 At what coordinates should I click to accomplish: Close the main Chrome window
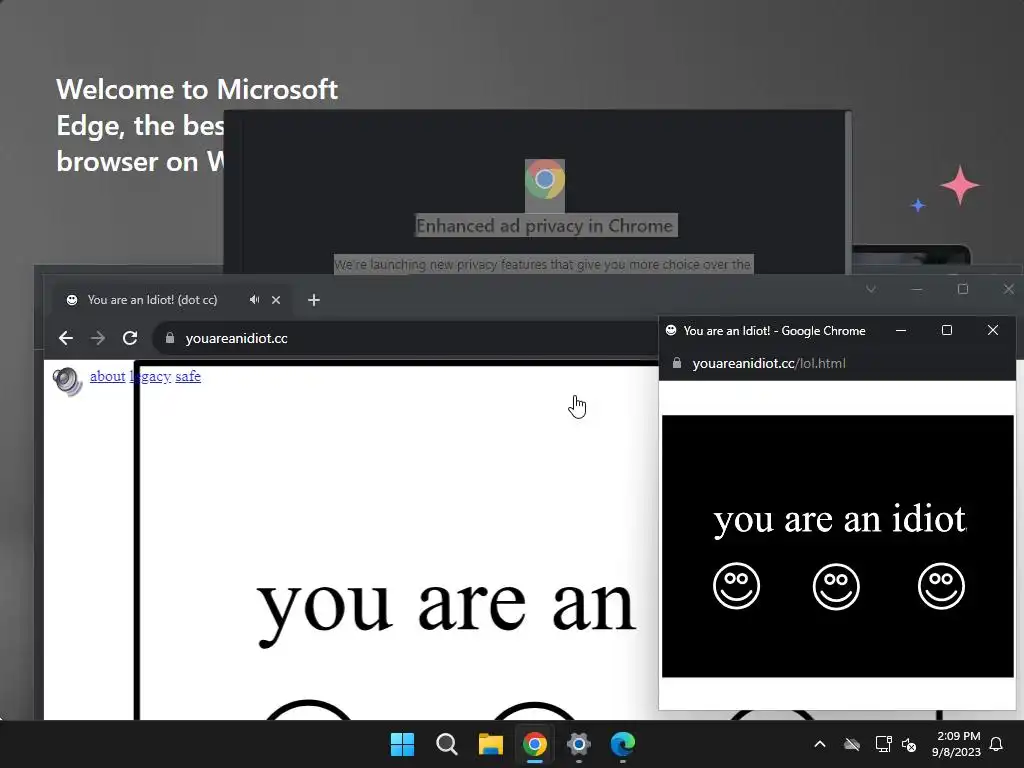[1008, 289]
